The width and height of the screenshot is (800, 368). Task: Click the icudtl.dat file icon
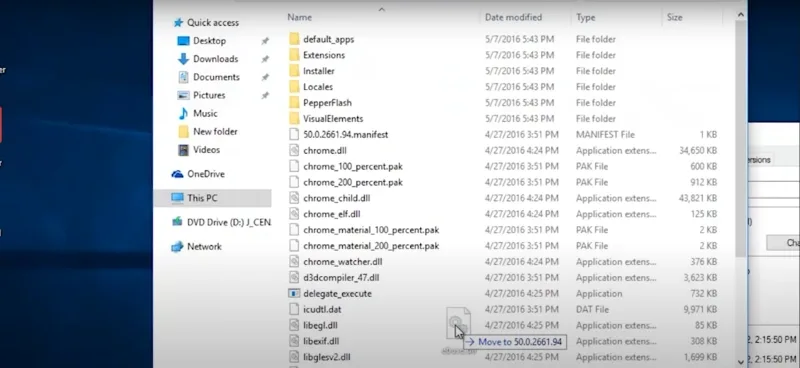click(x=293, y=309)
